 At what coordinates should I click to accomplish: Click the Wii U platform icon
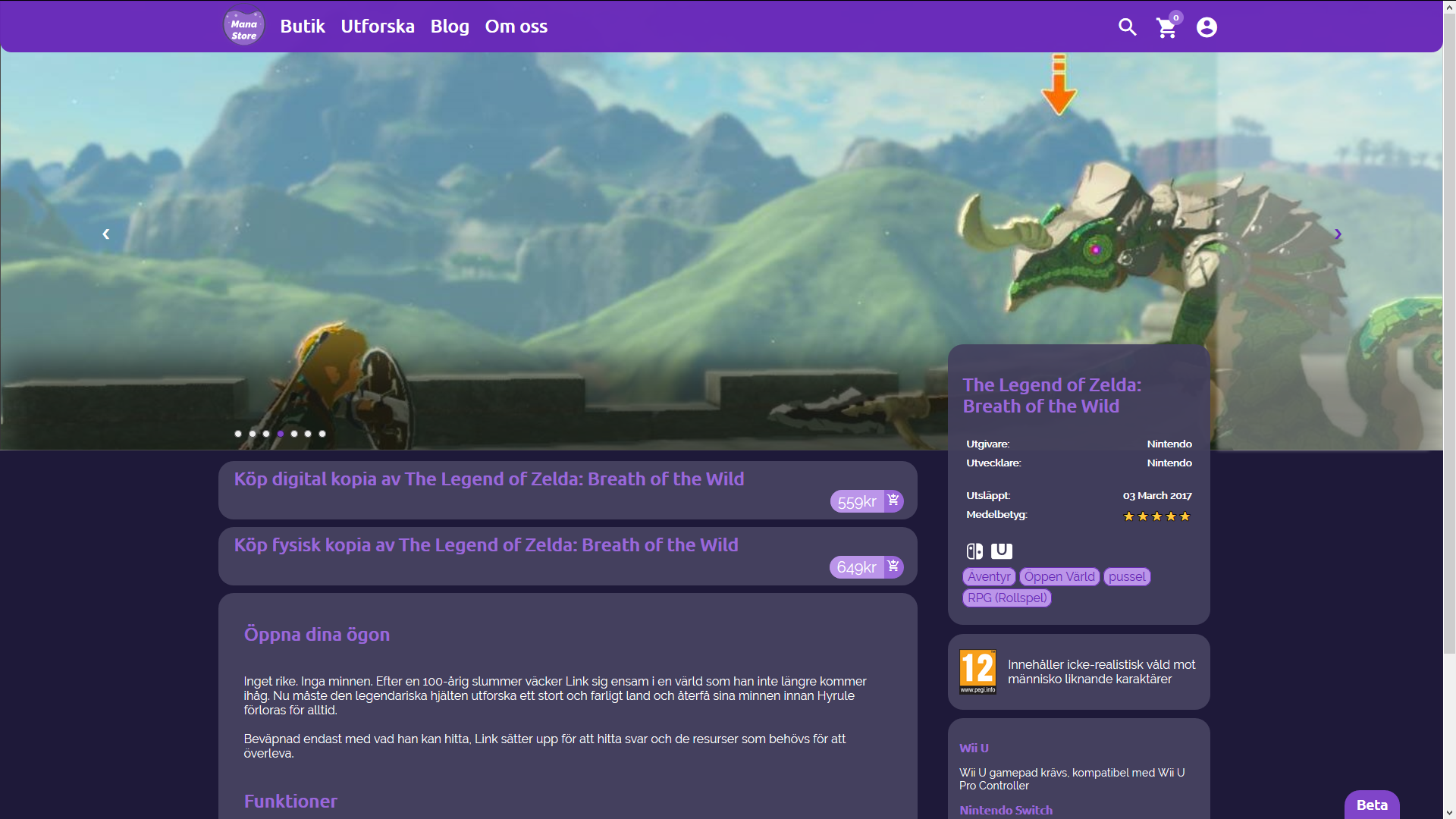(x=1002, y=551)
